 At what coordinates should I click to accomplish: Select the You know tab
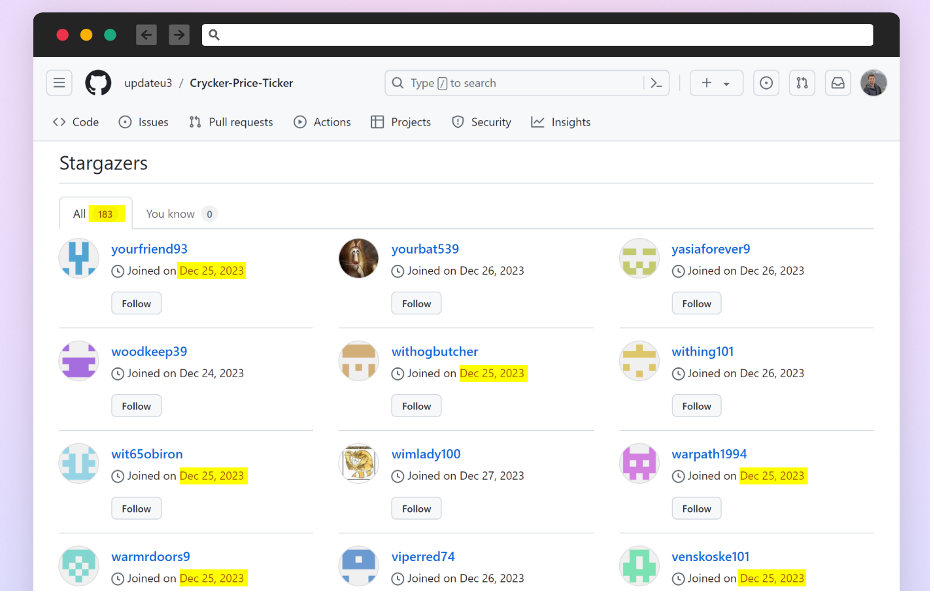(181, 214)
